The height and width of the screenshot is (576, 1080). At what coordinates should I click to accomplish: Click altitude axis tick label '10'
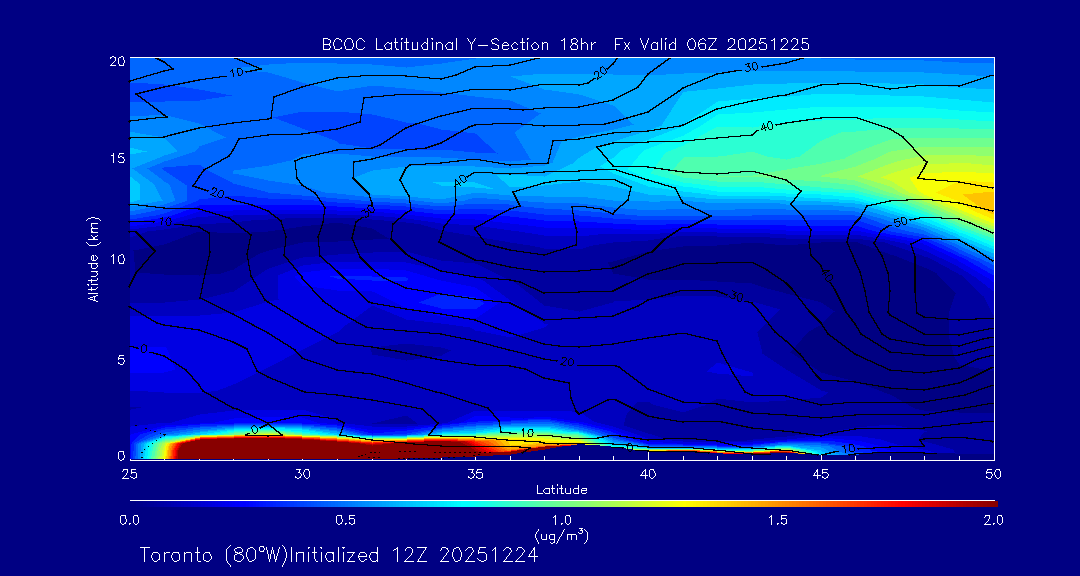point(118,258)
